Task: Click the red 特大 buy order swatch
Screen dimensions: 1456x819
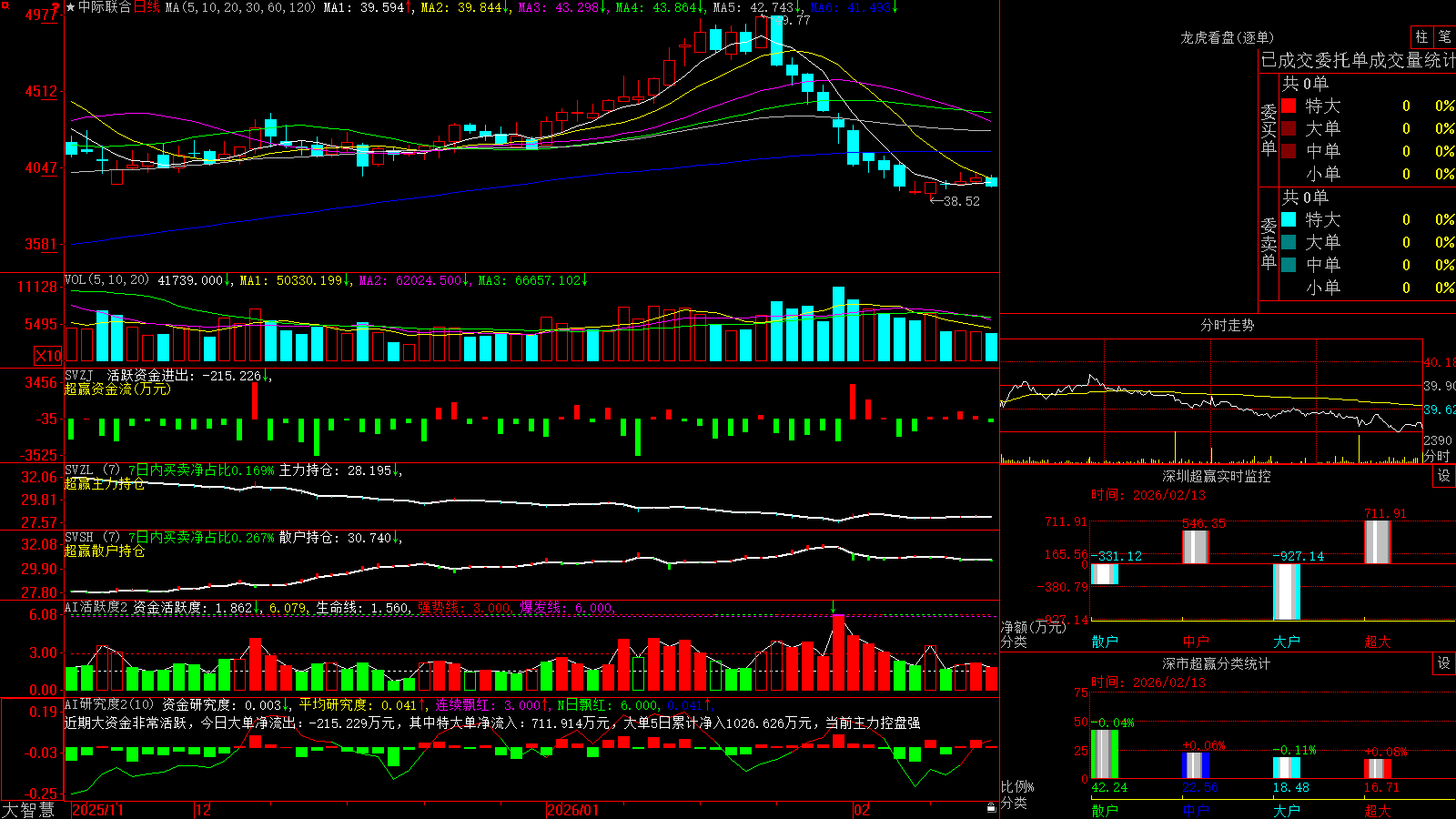Action: pyautogui.click(x=1289, y=106)
